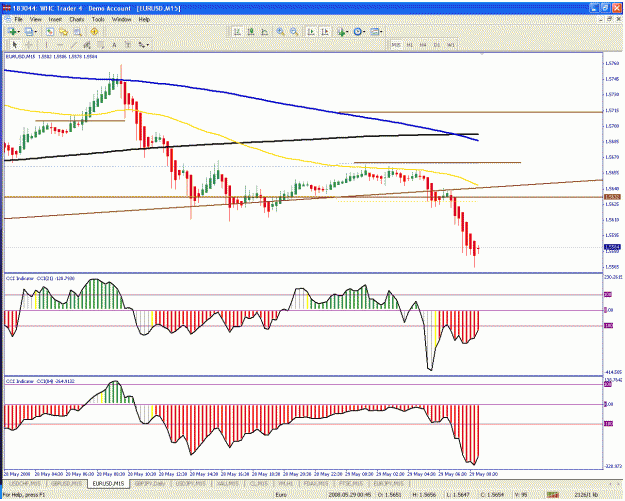Screen dimensions: 625x501
Task: Open the New Chart toolbar icon
Action: click(12, 31)
